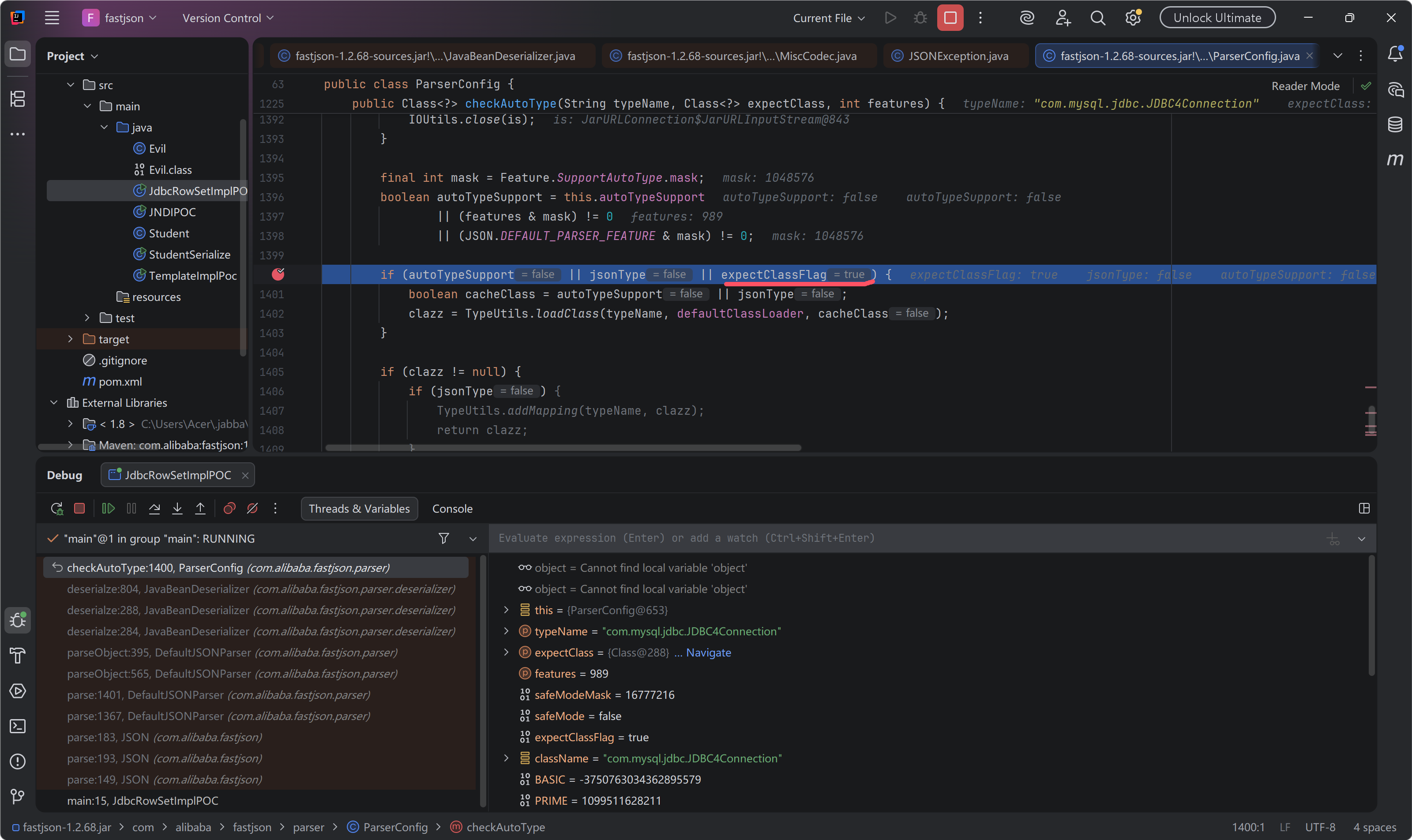Pause program in debugger
Image resolution: width=1412 pixels, height=840 pixels.
[x=131, y=508]
